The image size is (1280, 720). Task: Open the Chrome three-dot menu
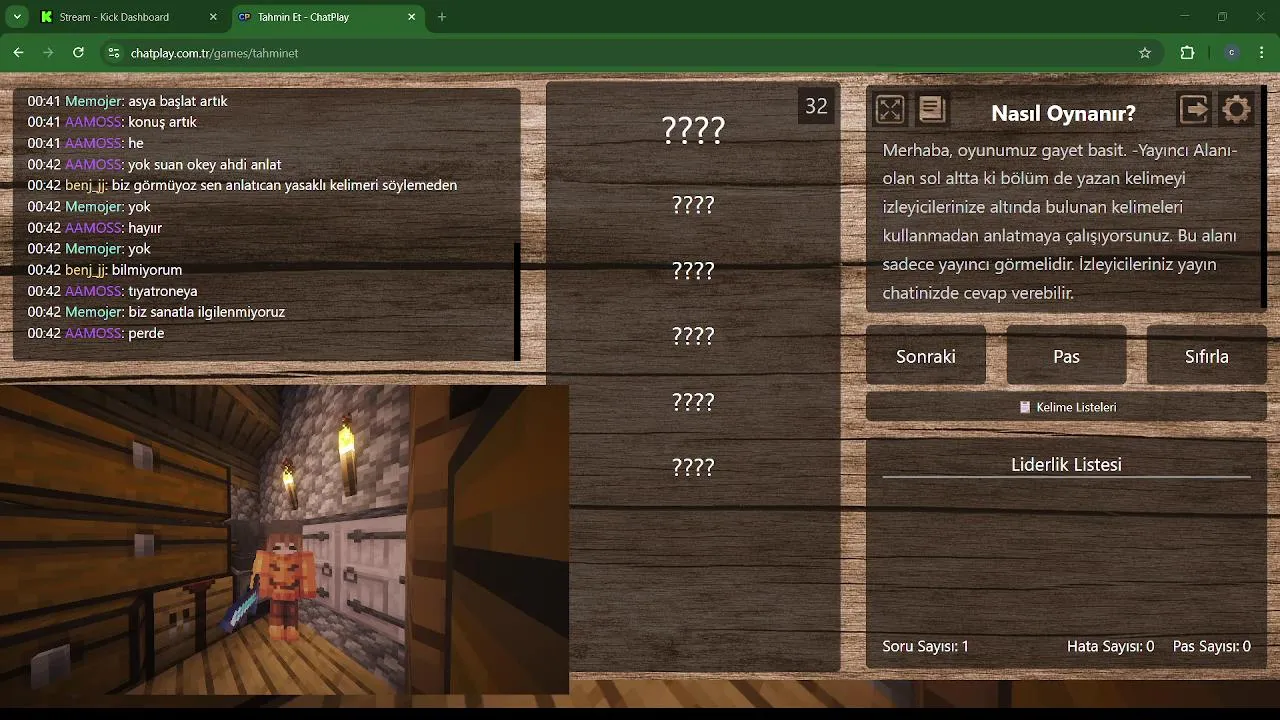coord(1262,53)
